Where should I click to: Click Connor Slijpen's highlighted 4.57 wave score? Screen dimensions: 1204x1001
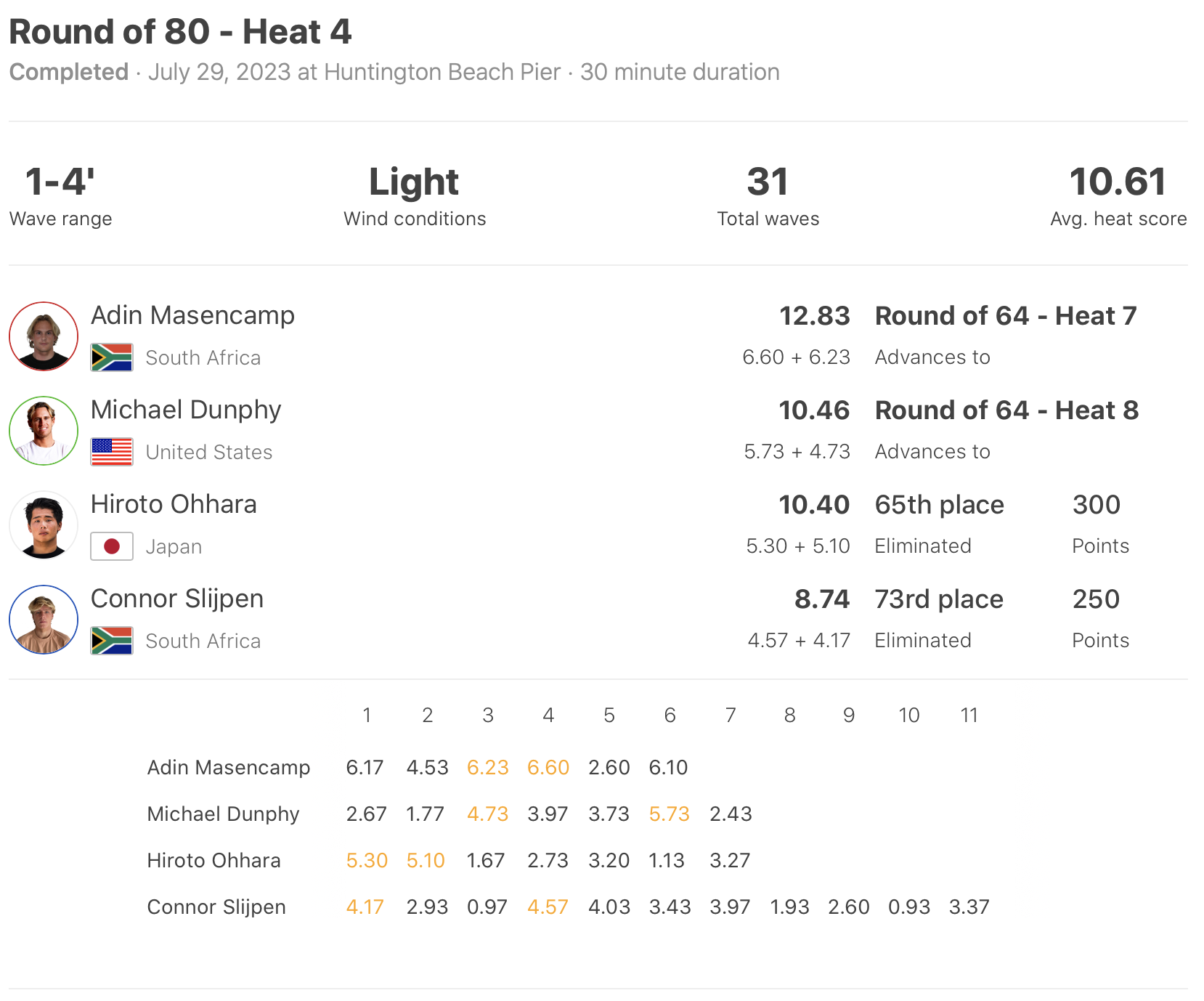548,907
